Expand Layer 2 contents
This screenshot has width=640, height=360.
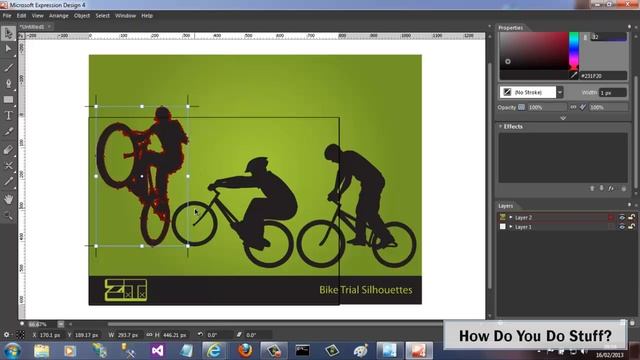511,218
